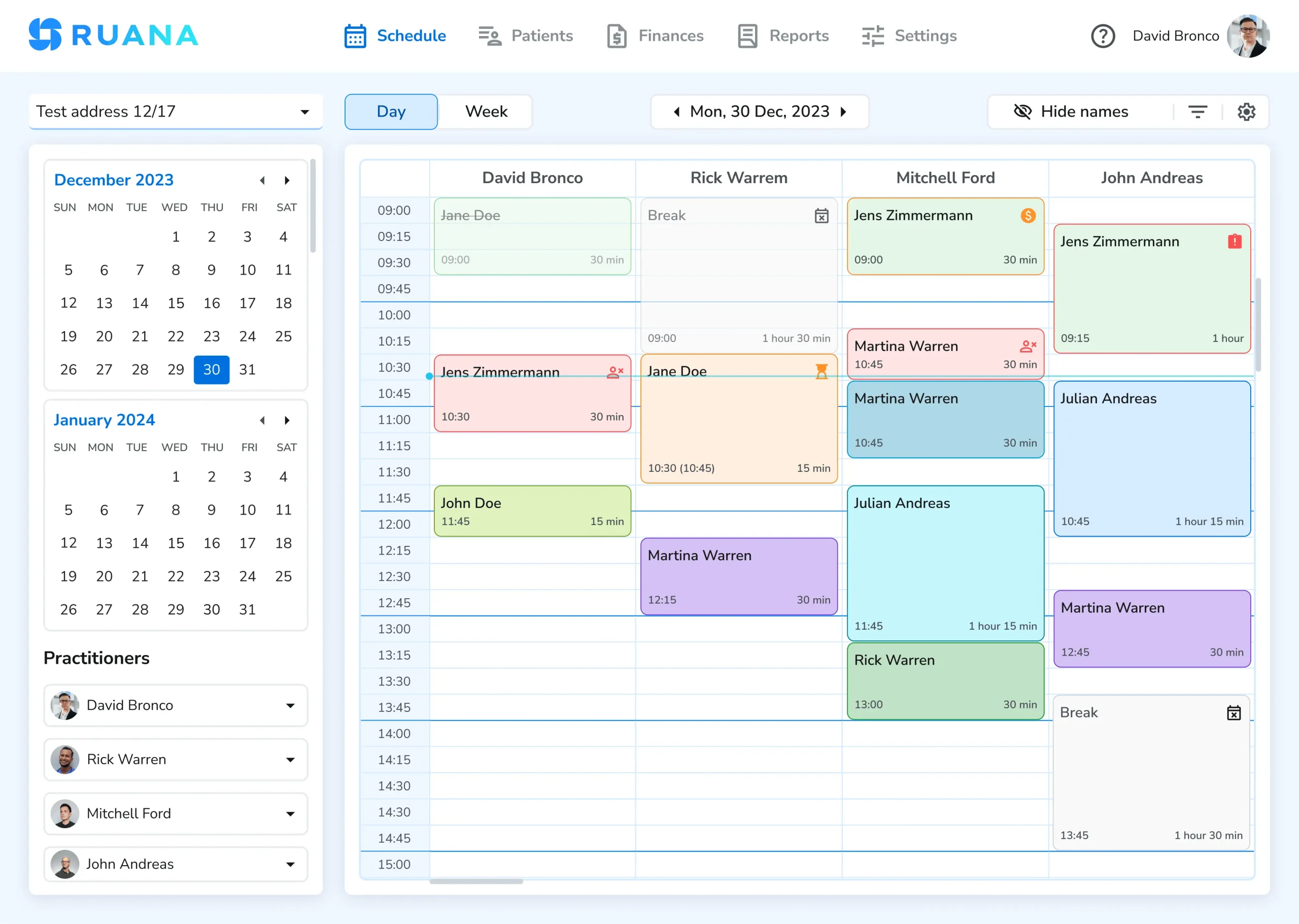Open the Test address 12/17 dropdown
Screen dimensions: 1299x924
[x=176, y=112]
